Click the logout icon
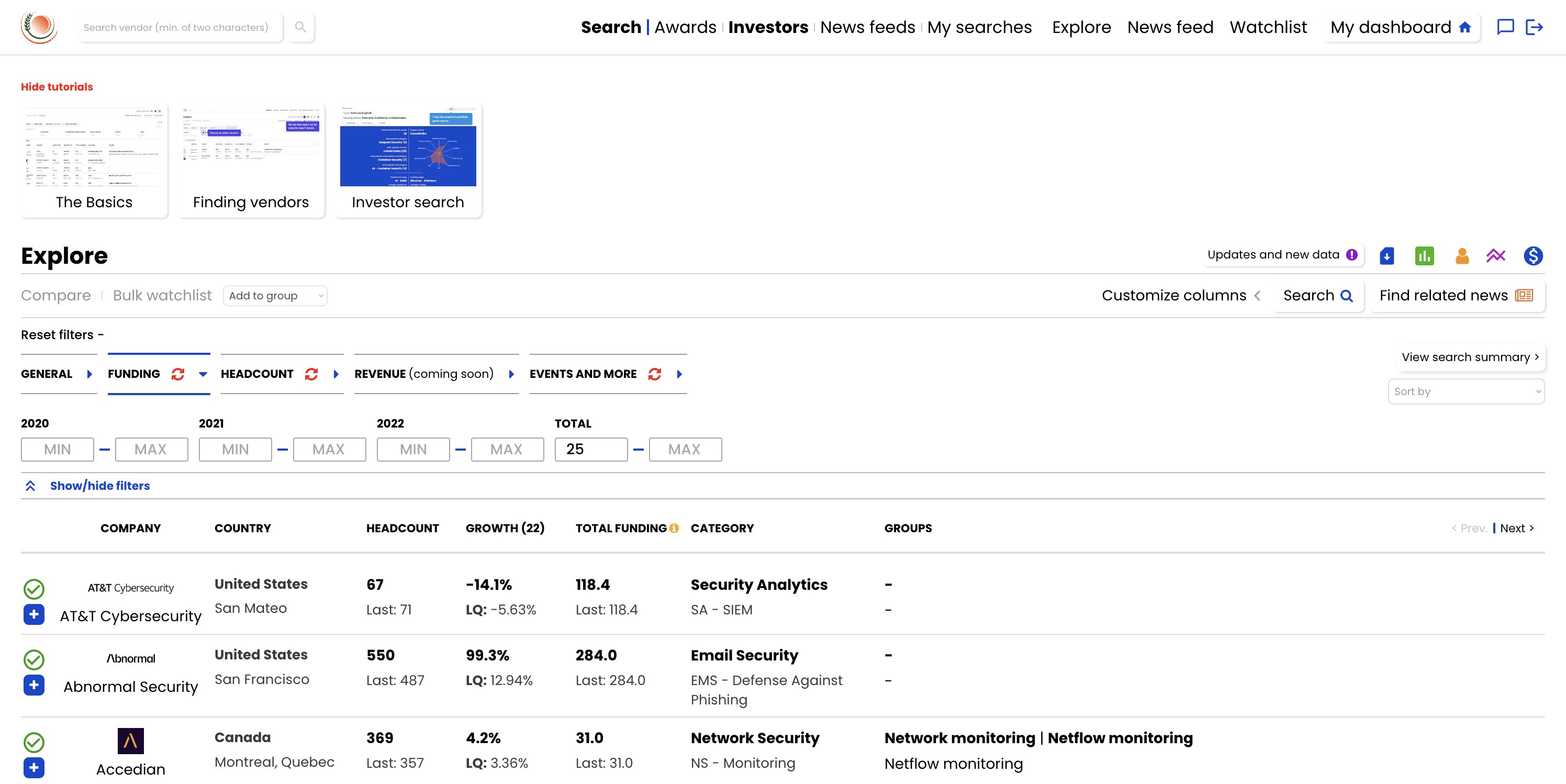 1534,27
